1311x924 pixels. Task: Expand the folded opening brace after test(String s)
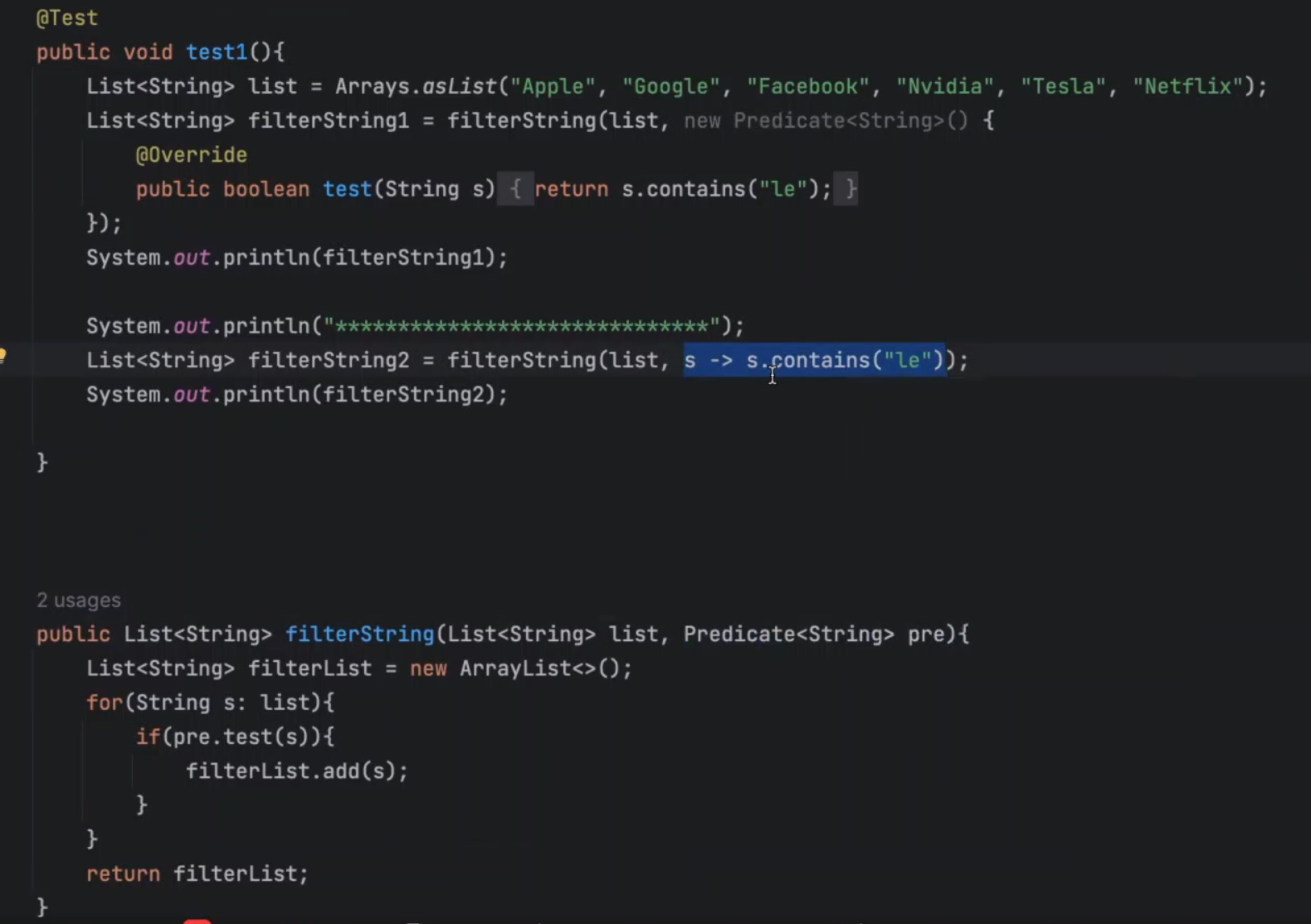tap(515, 189)
